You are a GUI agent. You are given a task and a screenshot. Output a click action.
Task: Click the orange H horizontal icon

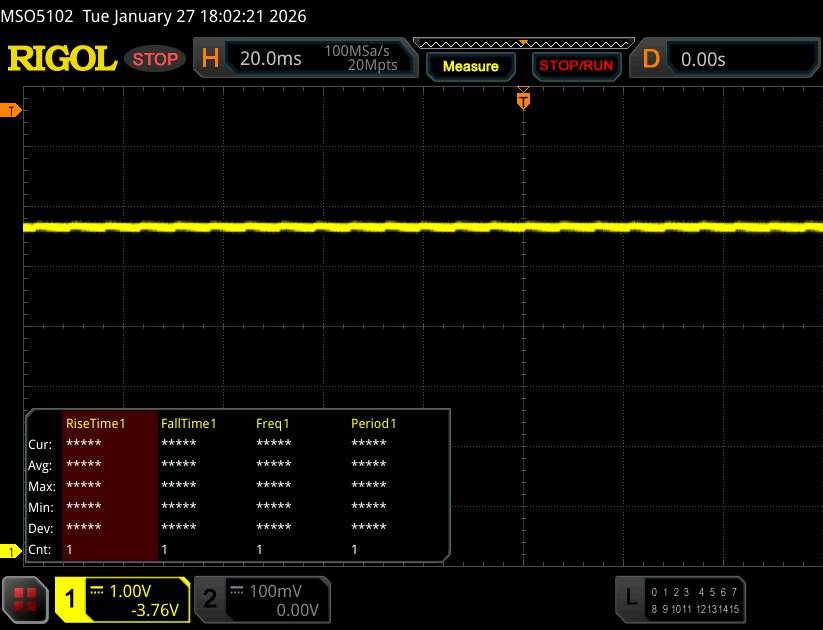click(210, 59)
